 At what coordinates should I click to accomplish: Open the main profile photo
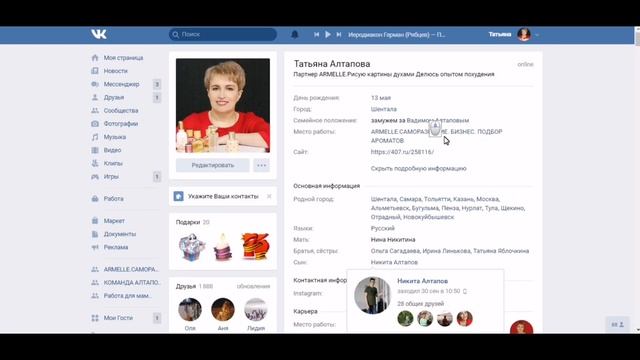coord(223,105)
